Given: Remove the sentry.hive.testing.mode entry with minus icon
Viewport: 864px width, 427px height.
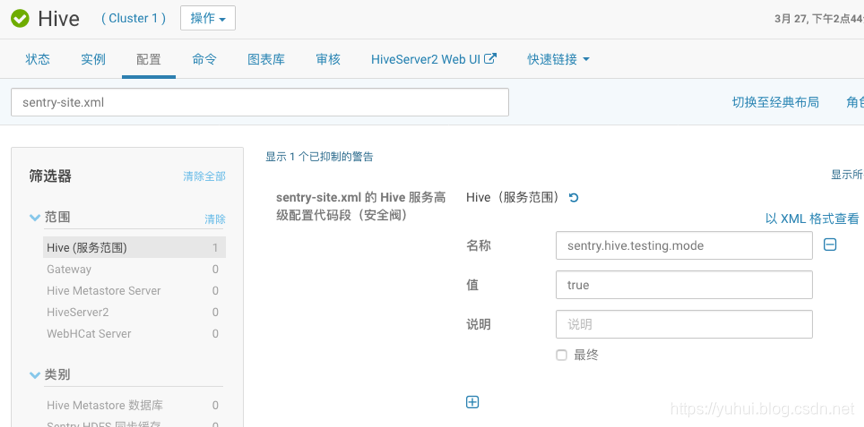Looking at the screenshot, I should [x=830, y=245].
